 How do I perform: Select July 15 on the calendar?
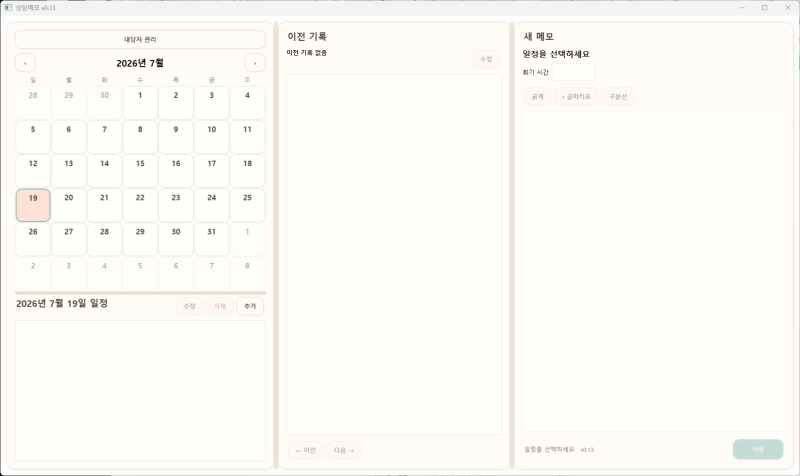point(140,171)
